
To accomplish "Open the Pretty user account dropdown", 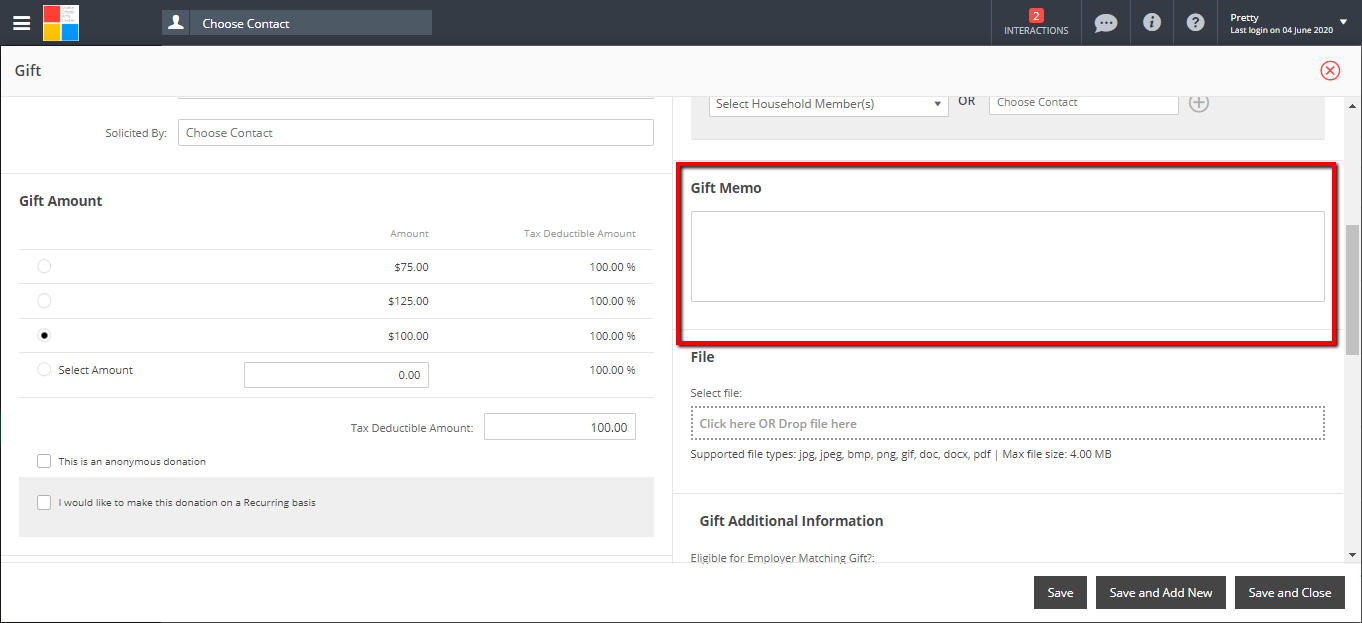I will click(x=1288, y=23).
